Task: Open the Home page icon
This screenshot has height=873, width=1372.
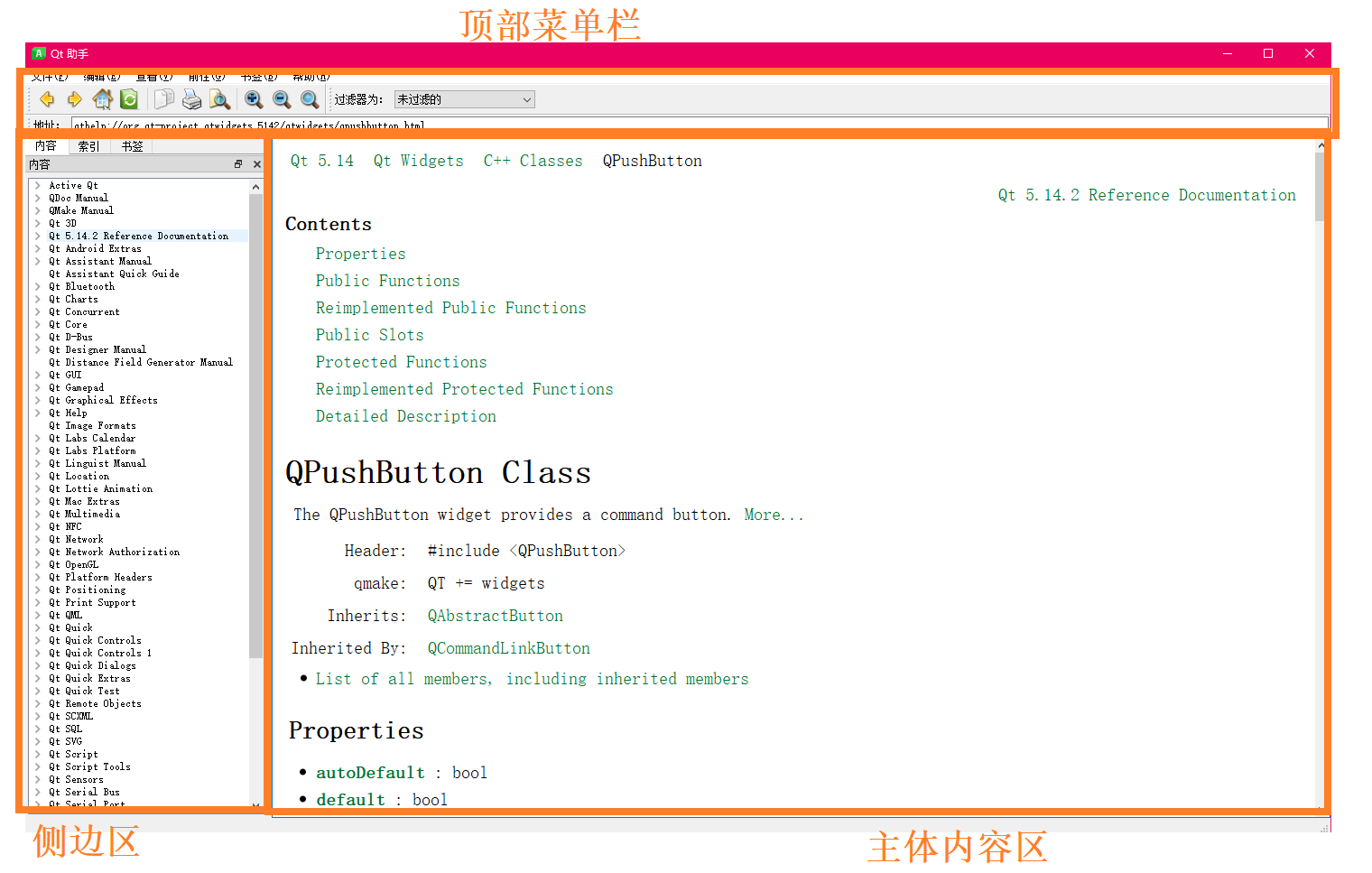Action: (102, 99)
